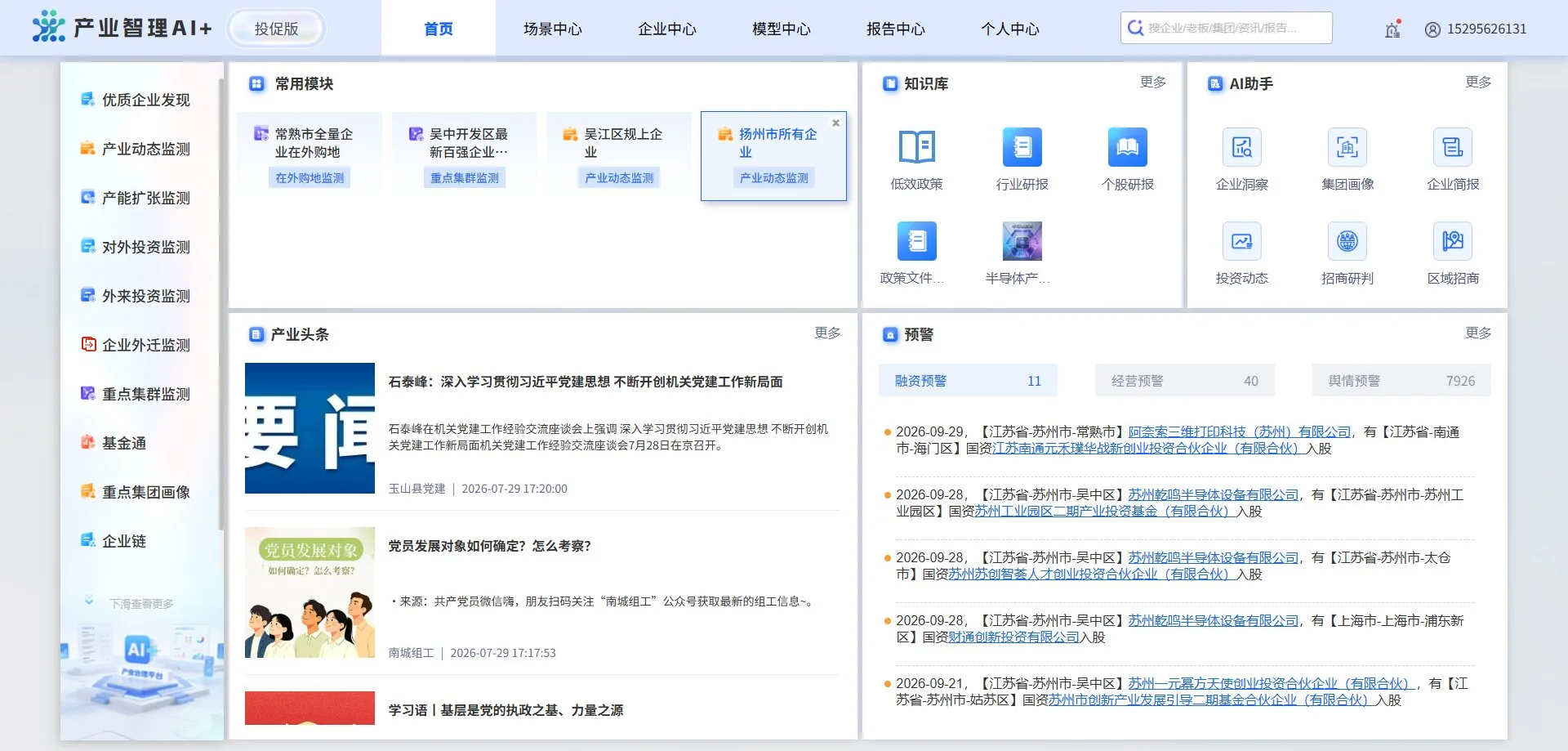Screen dimensions: 1568x751
Task: Launch the 区域招商 AI assistant
Action: 1453,241
